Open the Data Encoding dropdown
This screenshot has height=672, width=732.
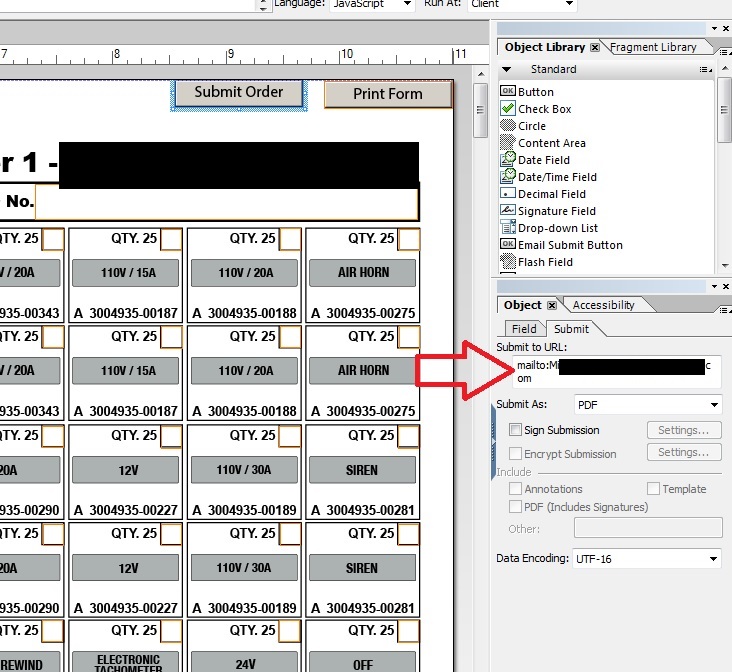coord(713,559)
